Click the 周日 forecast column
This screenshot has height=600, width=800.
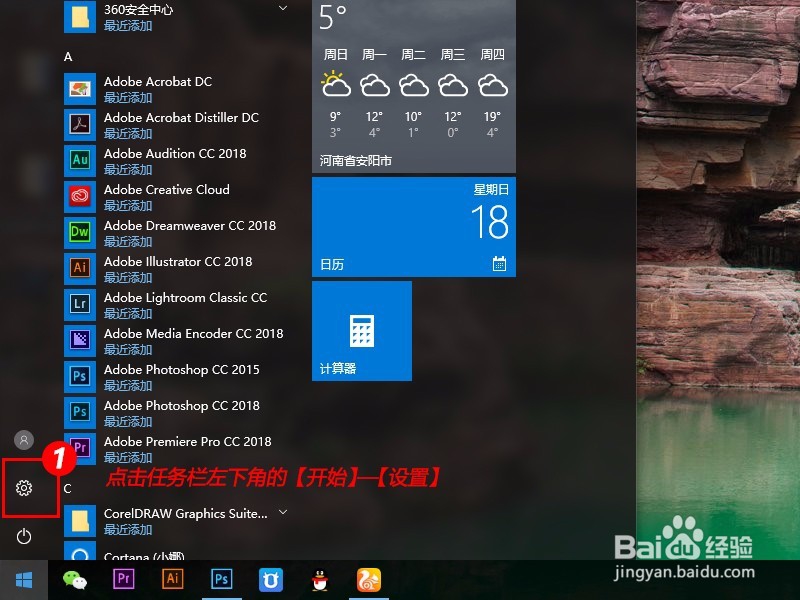pos(336,93)
